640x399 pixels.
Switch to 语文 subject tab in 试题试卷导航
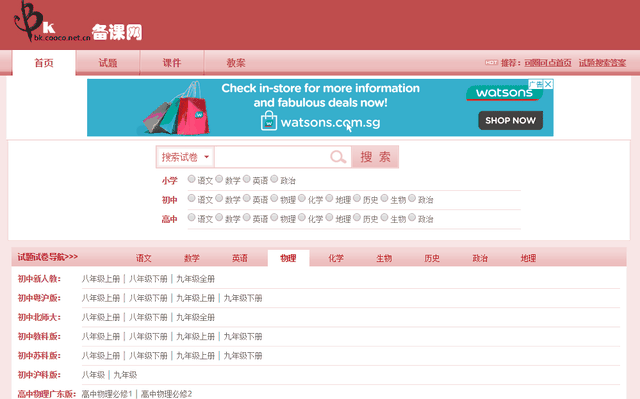(x=144, y=258)
